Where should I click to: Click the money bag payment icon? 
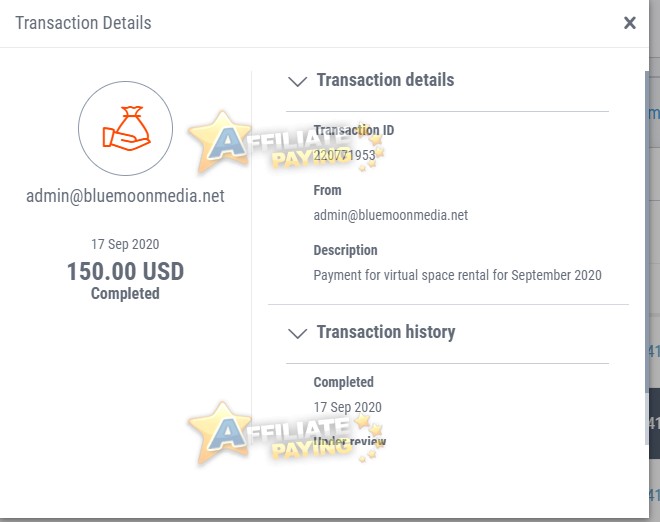125,128
